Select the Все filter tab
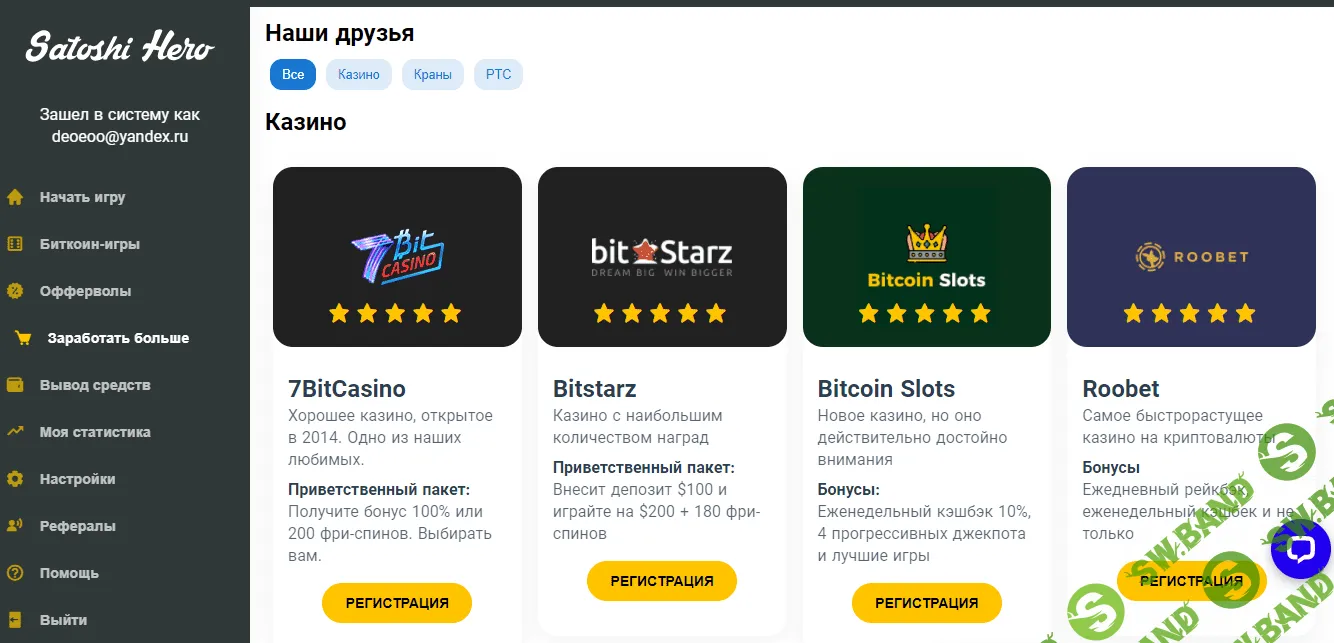The width and height of the screenshot is (1334, 643). click(293, 75)
